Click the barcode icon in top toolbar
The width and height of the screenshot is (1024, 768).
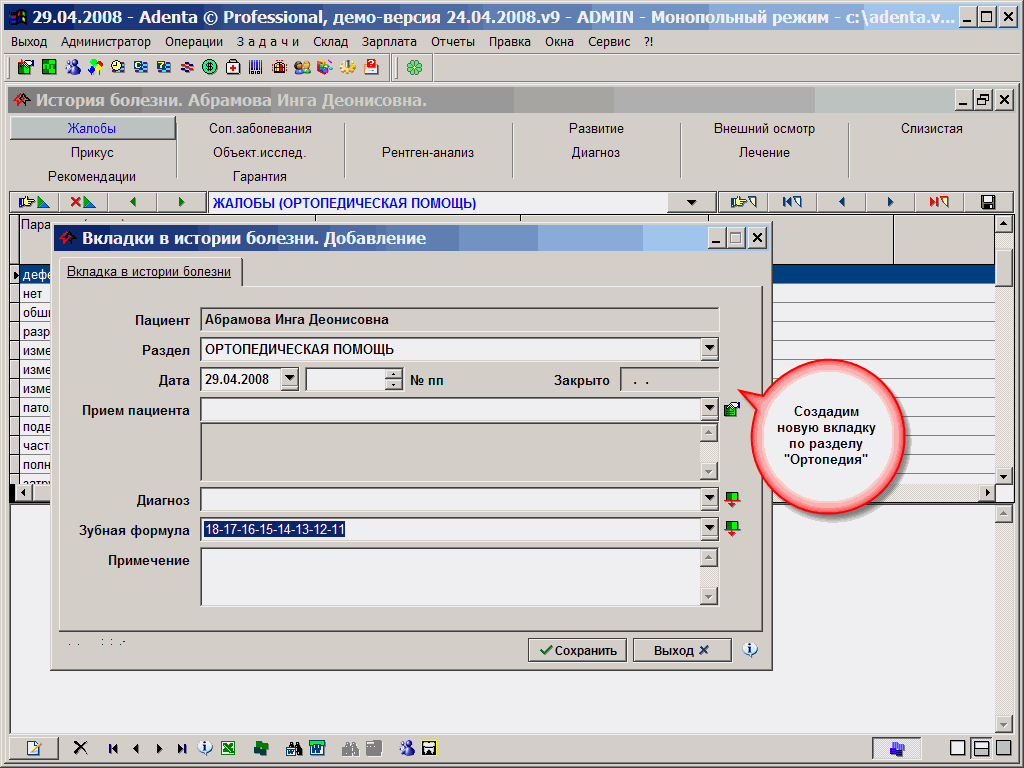tap(256, 67)
